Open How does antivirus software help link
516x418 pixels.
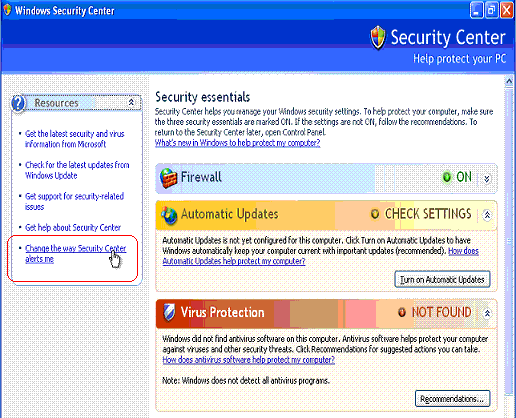248,360
